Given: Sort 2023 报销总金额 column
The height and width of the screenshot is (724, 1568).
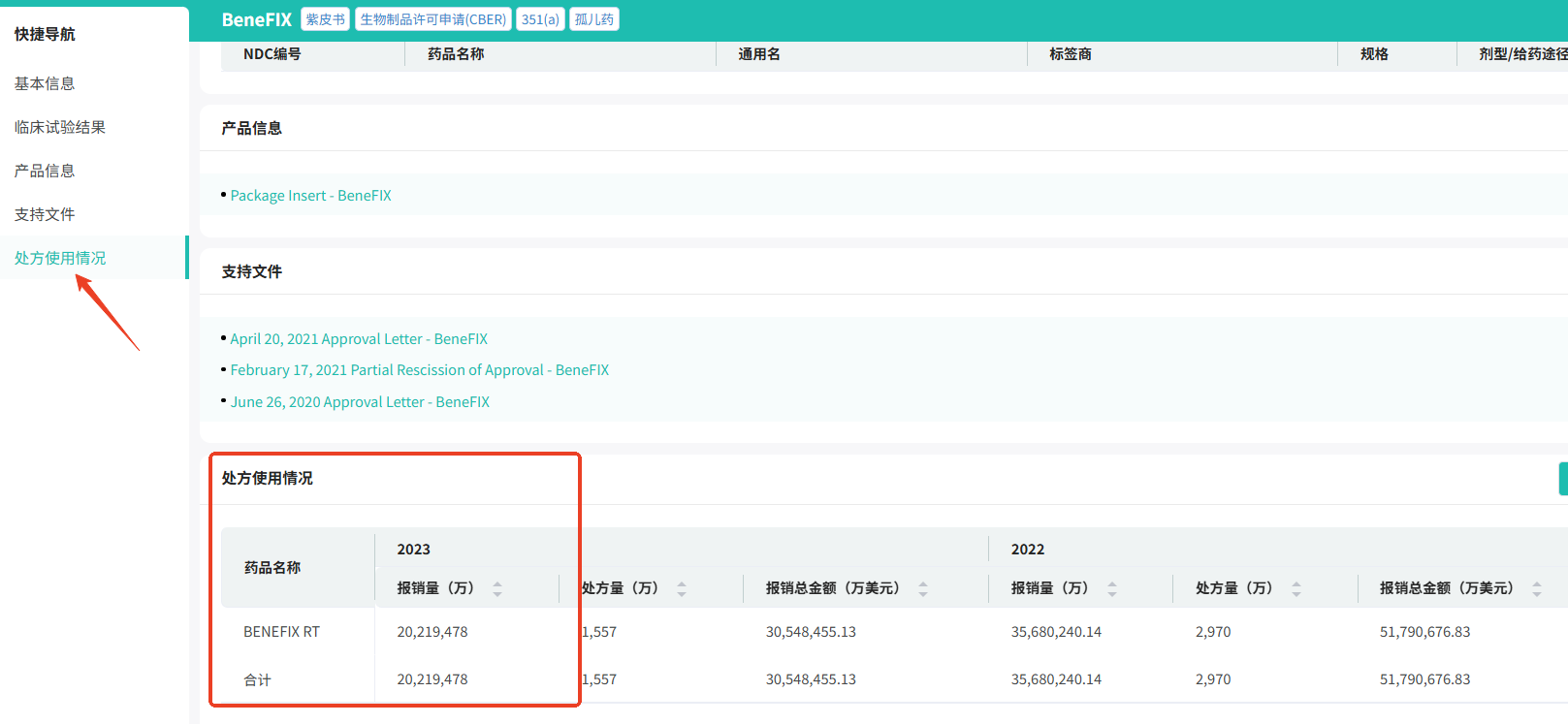Looking at the screenshot, I should [x=923, y=588].
